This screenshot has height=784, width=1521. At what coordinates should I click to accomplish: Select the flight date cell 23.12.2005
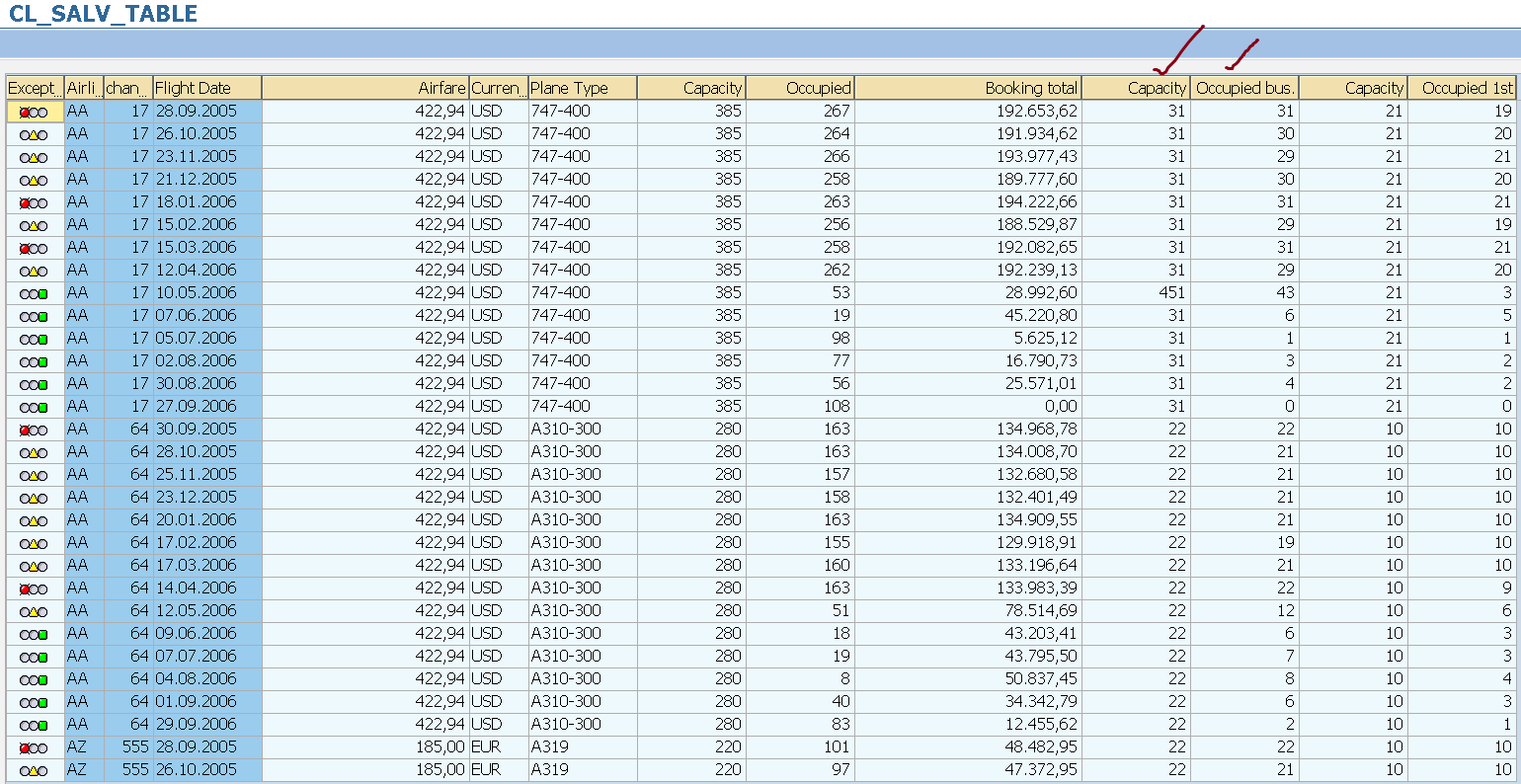pos(207,498)
